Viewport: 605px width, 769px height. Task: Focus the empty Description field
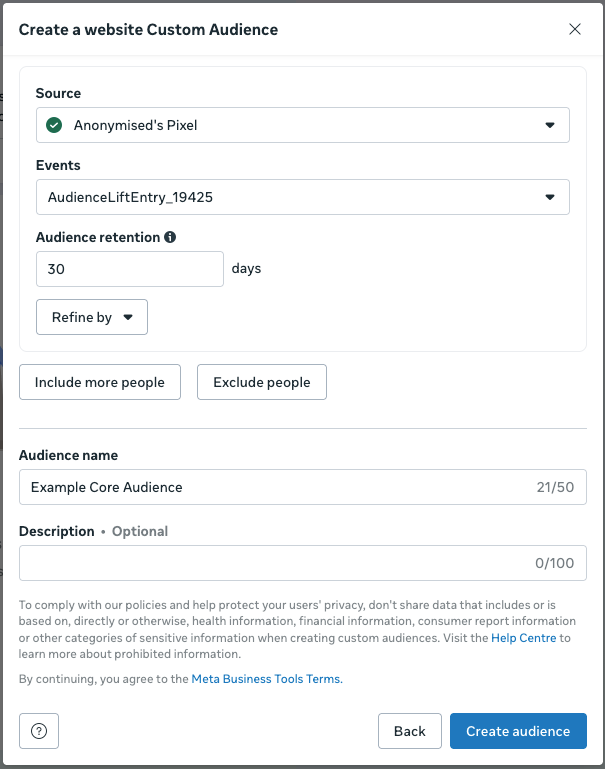(x=270, y=563)
